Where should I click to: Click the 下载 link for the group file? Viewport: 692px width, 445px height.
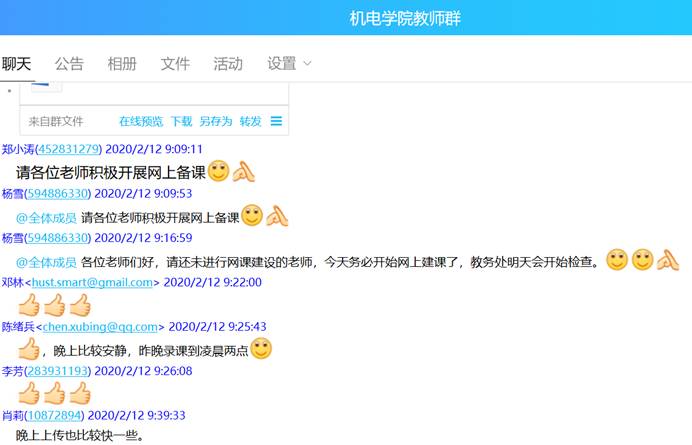click(181, 122)
